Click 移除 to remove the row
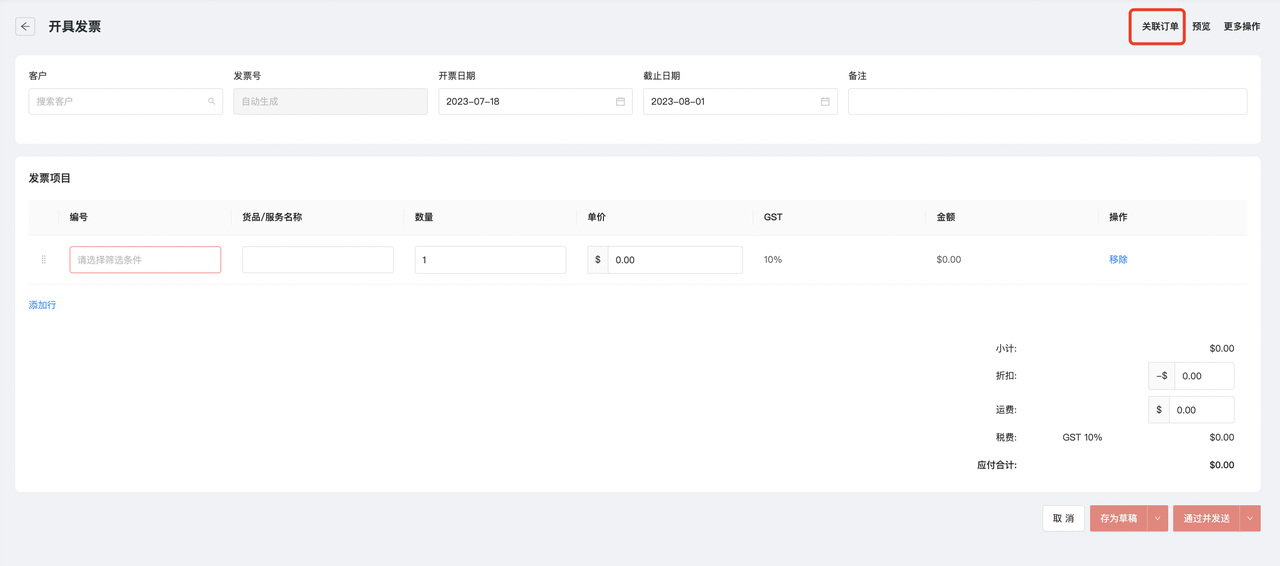This screenshot has width=1280, height=566. (1118, 259)
